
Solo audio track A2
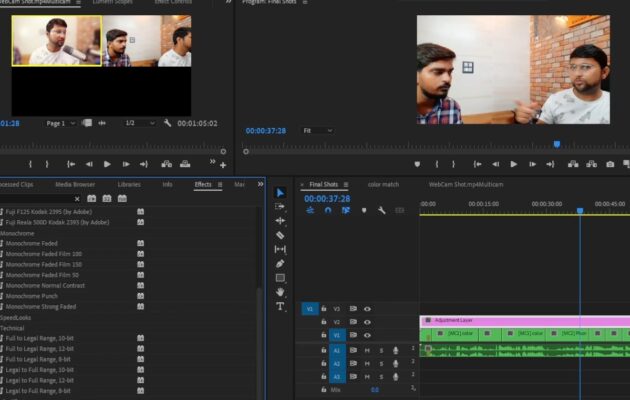click(381, 363)
